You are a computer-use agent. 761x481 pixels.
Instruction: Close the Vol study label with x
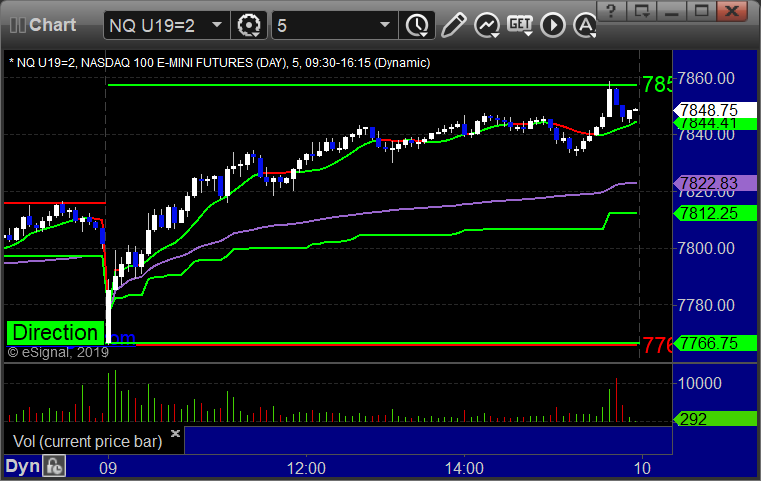tap(176, 433)
